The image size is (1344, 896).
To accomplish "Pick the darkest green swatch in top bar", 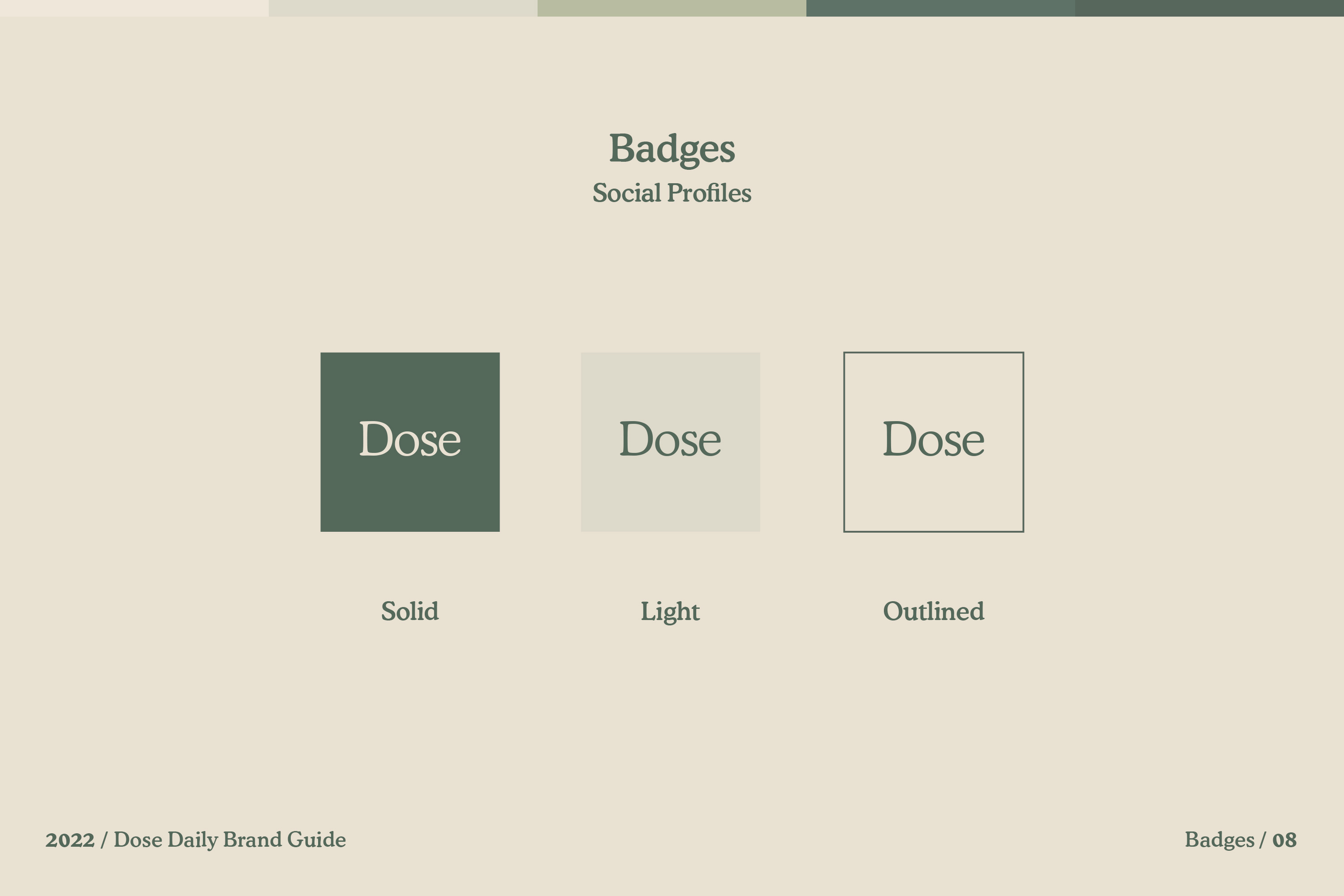I will (1209, 8).
